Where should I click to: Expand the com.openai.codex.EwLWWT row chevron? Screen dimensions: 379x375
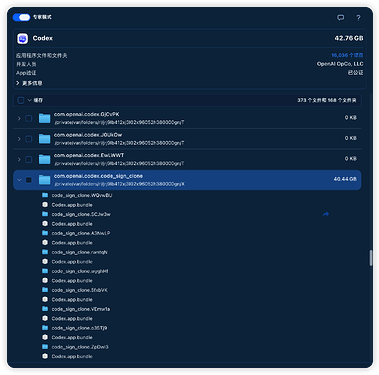pyautogui.click(x=19, y=160)
